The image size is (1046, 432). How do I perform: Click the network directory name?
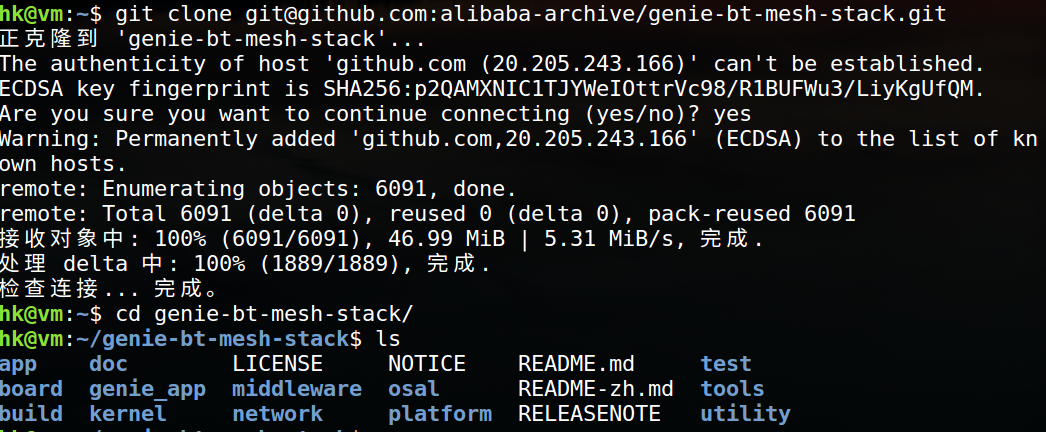pyautogui.click(x=277, y=414)
